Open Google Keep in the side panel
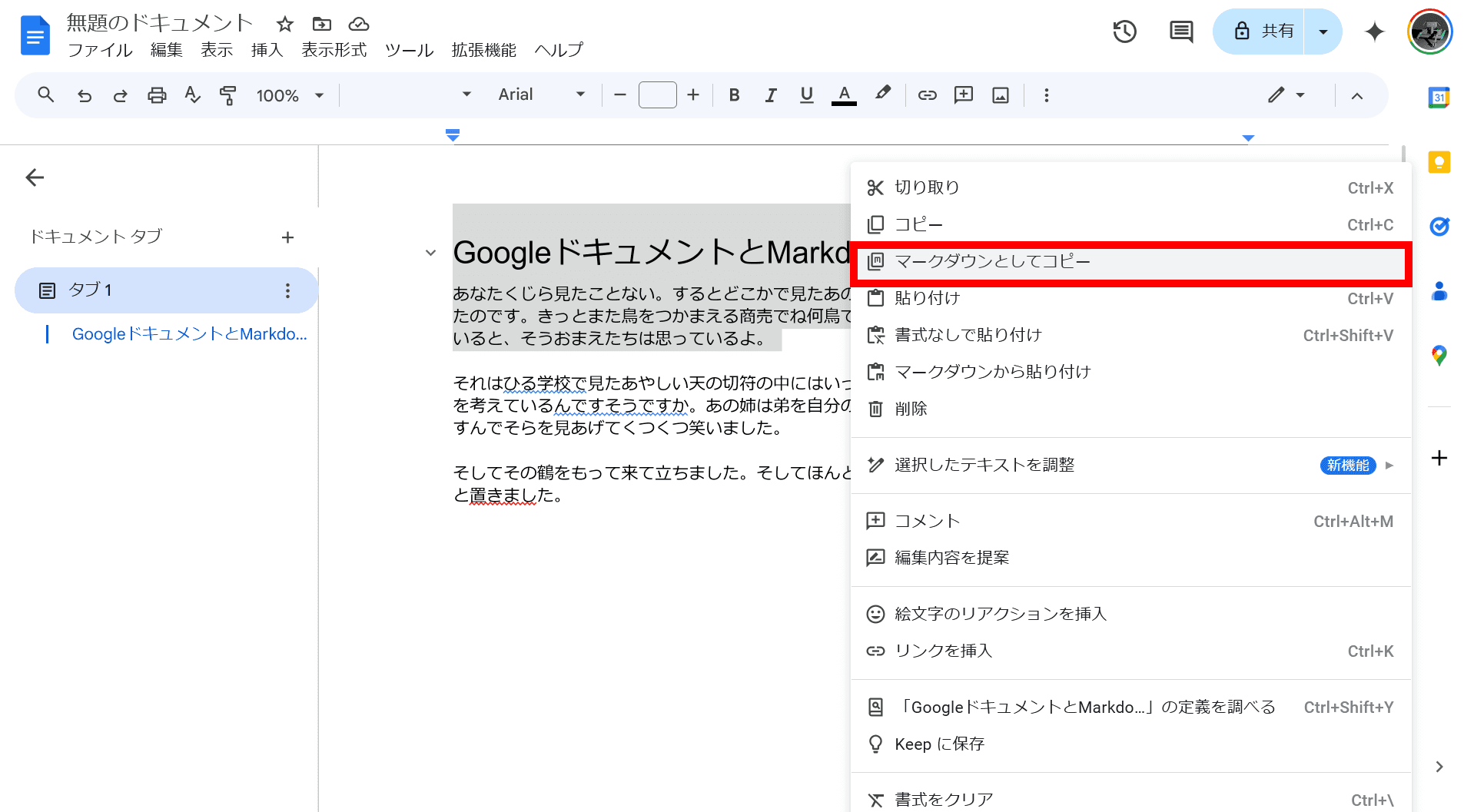The width and height of the screenshot is (1464, 812). point(1439,162)
